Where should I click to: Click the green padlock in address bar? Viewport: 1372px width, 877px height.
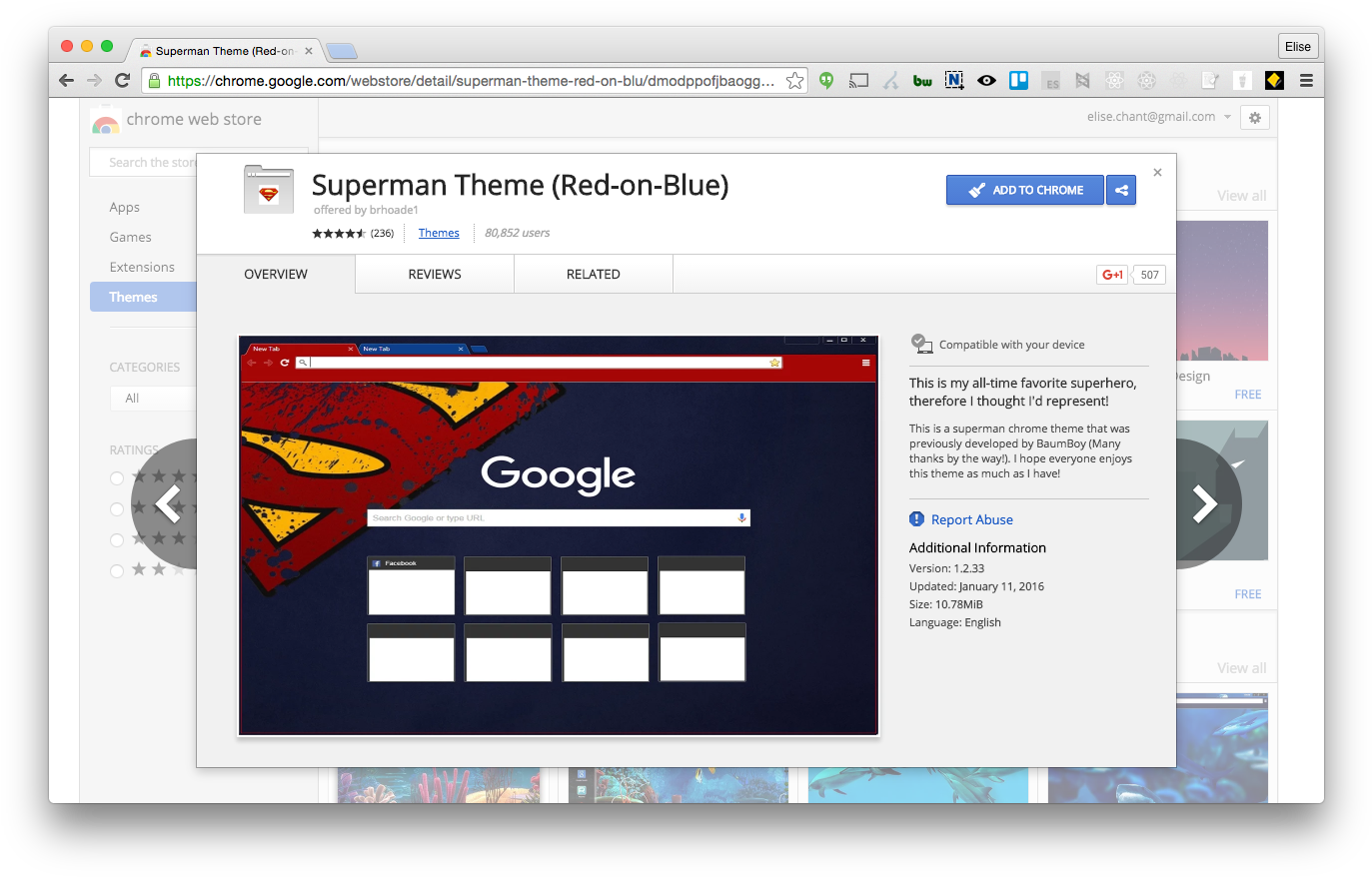pyautogui.click(x=154, y=81)
